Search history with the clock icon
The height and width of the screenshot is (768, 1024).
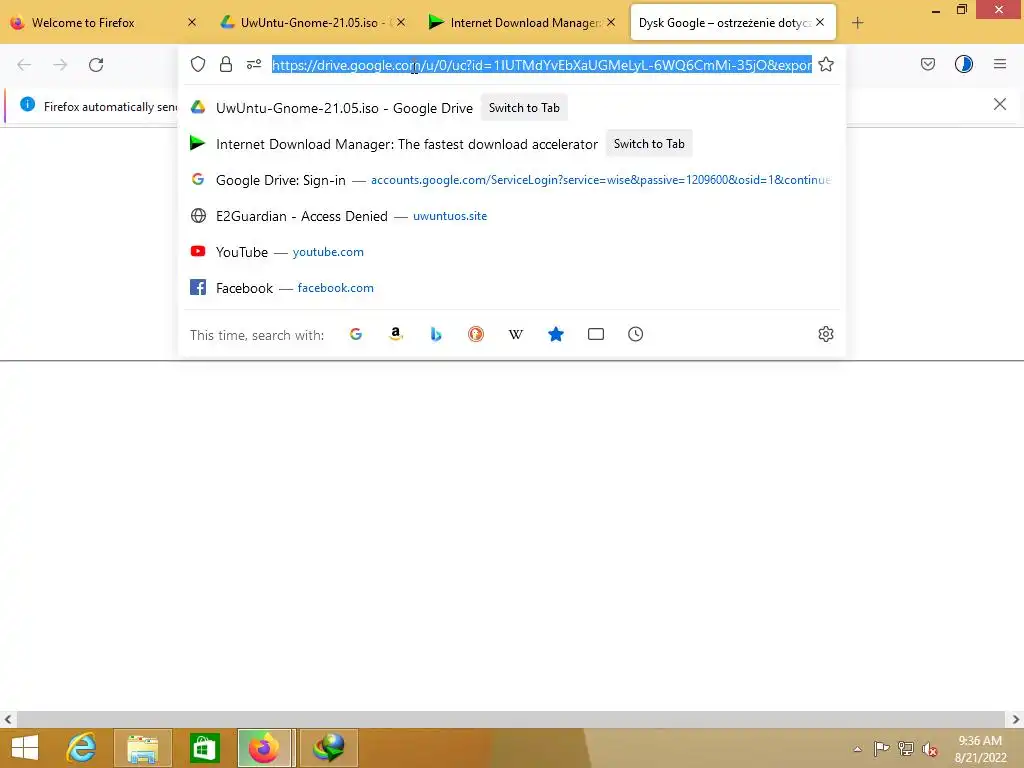click(x=635, y=334)
